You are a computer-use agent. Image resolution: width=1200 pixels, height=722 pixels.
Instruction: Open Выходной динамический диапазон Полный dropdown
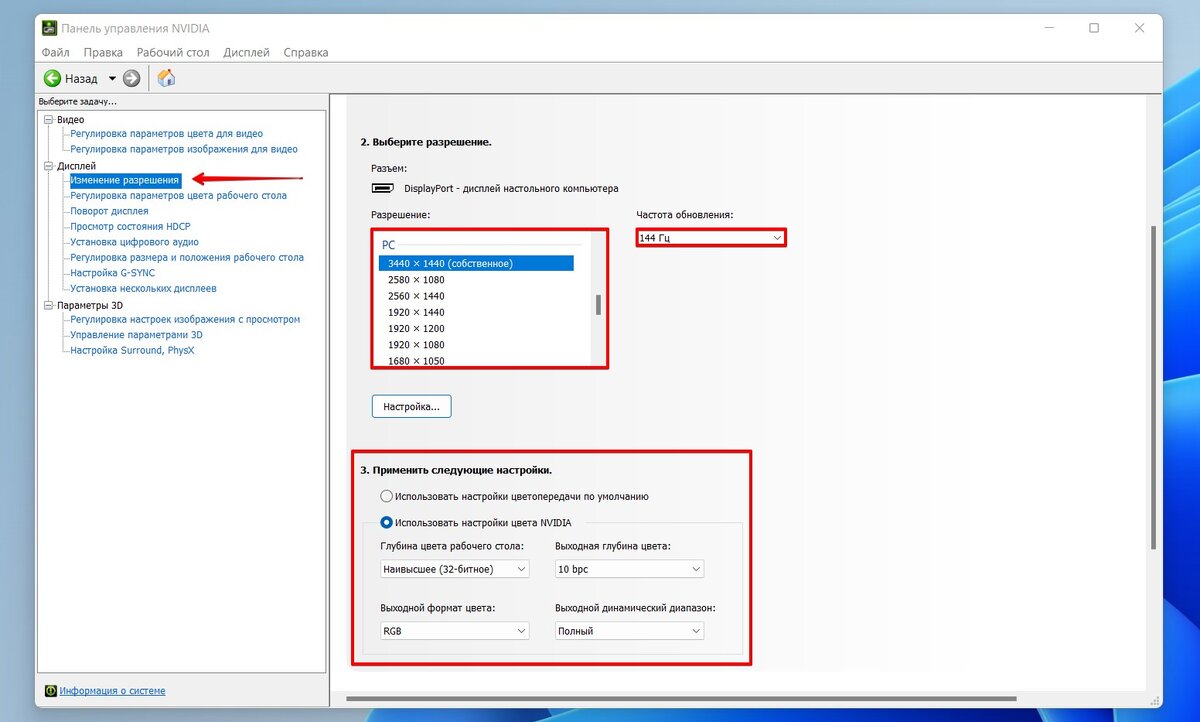click(629, 631)
